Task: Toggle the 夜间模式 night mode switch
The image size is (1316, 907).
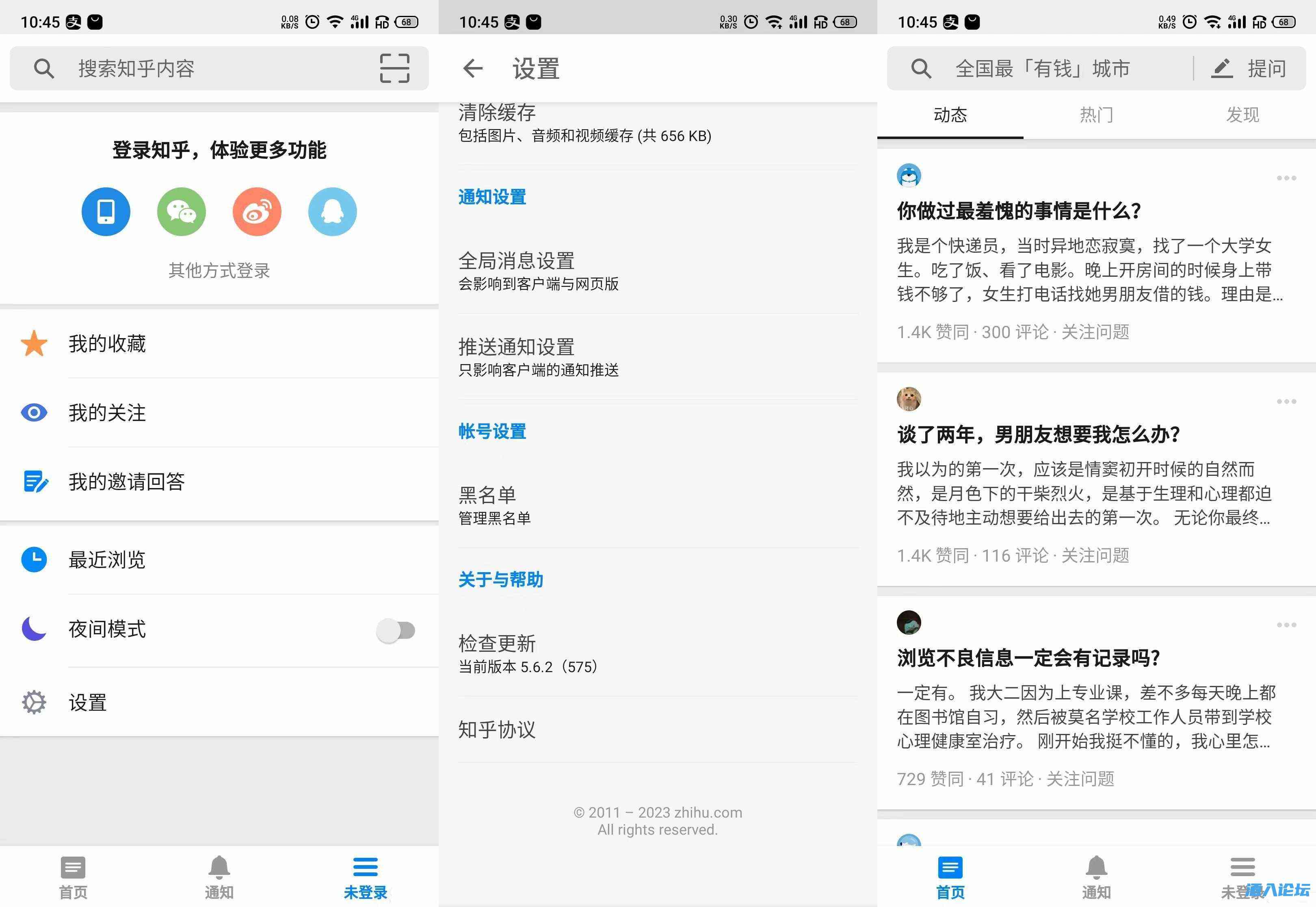Action: click(x=396, y=630)
